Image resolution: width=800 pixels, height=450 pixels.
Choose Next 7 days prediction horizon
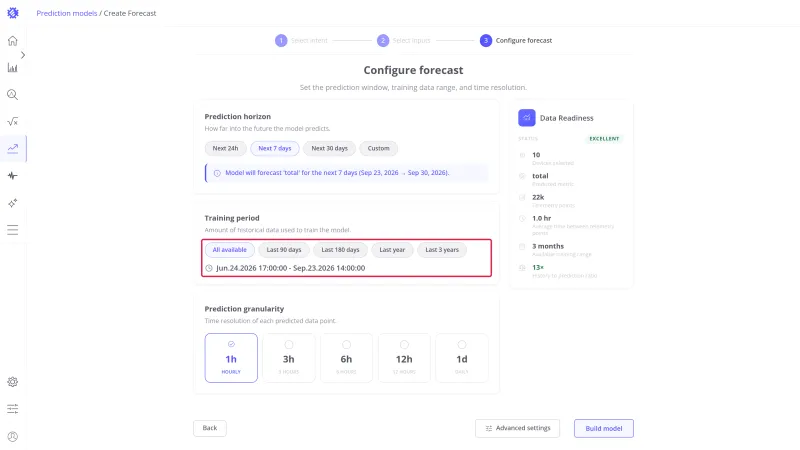click(274, 148)
